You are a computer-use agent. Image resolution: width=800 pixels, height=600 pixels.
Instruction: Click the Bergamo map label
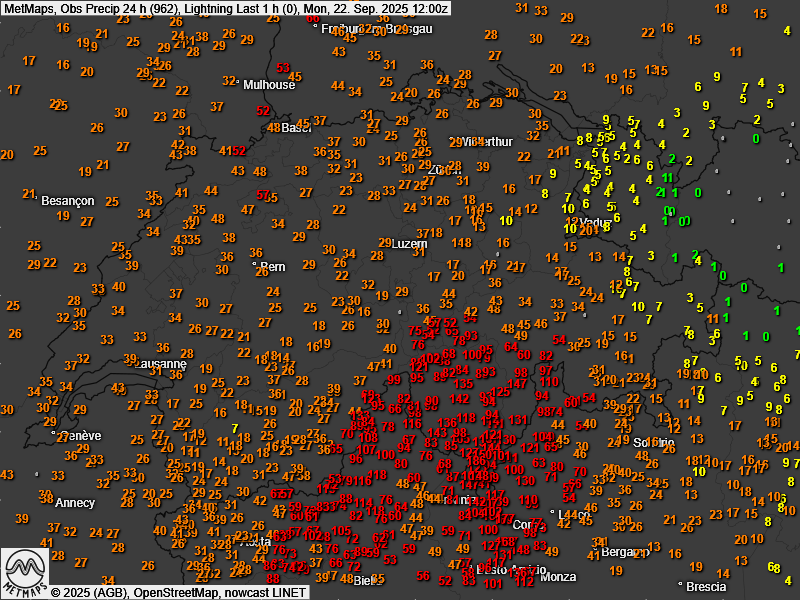tap(618, 552)
